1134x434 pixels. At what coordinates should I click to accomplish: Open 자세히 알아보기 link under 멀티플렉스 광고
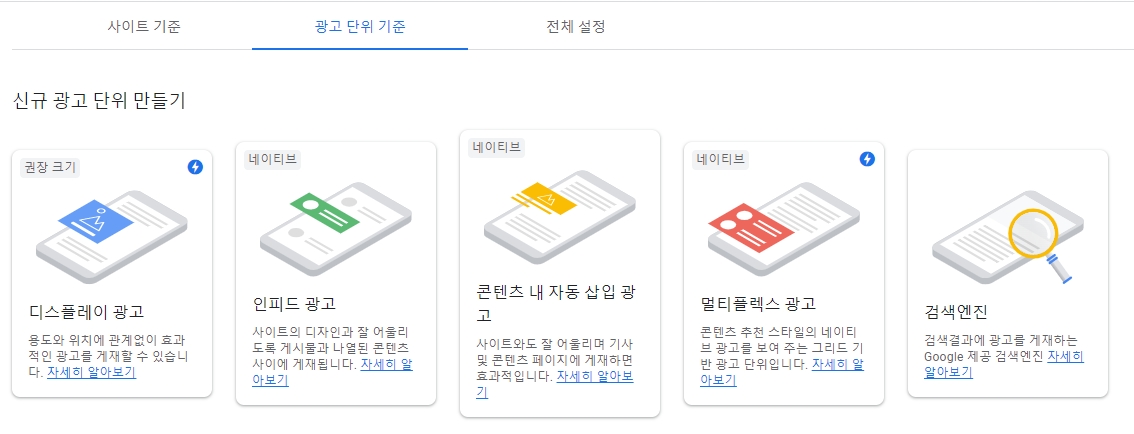coord(783,373)
